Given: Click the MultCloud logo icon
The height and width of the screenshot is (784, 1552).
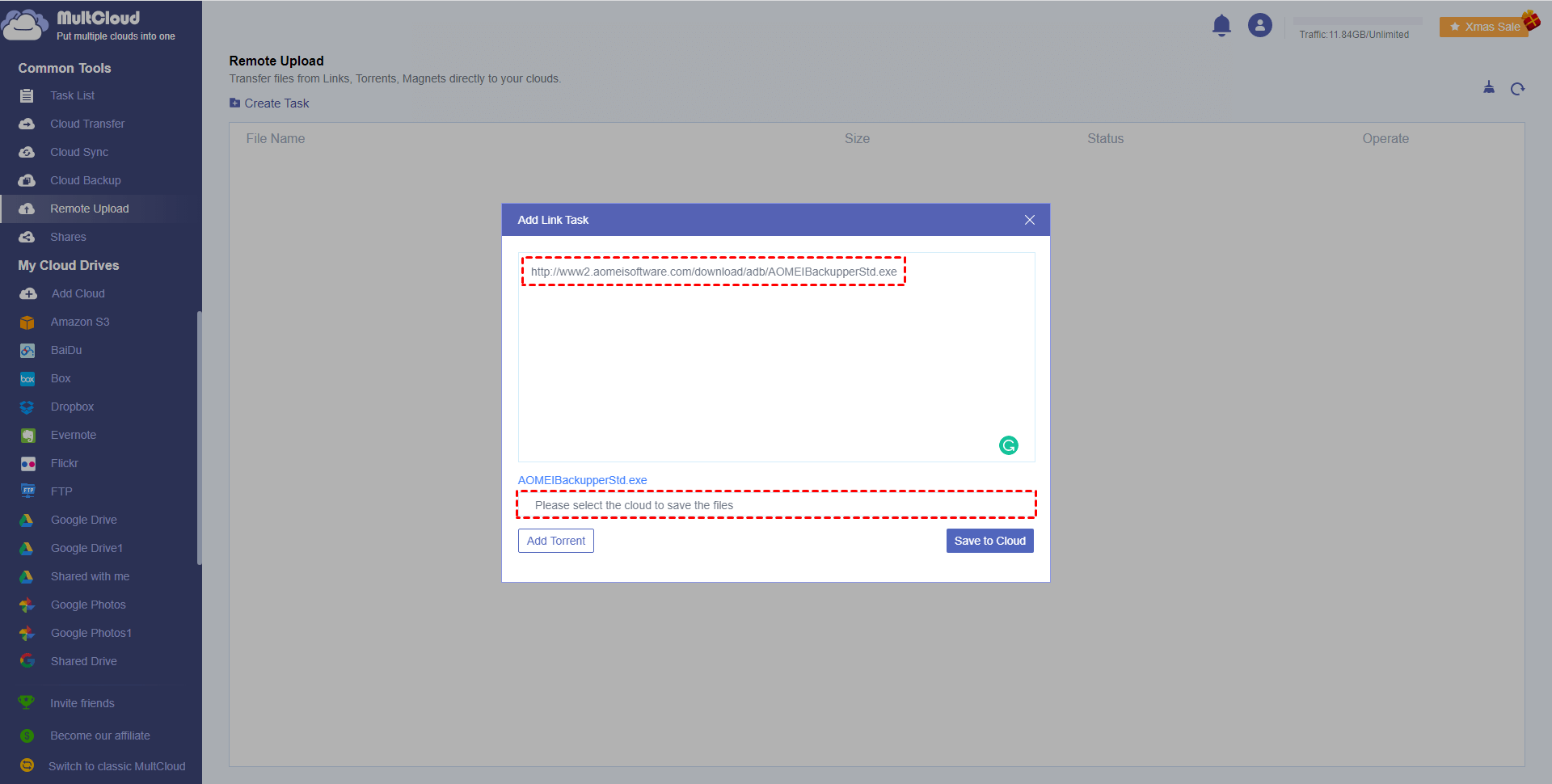Looking at the screenshot, I should coord(24,25).
